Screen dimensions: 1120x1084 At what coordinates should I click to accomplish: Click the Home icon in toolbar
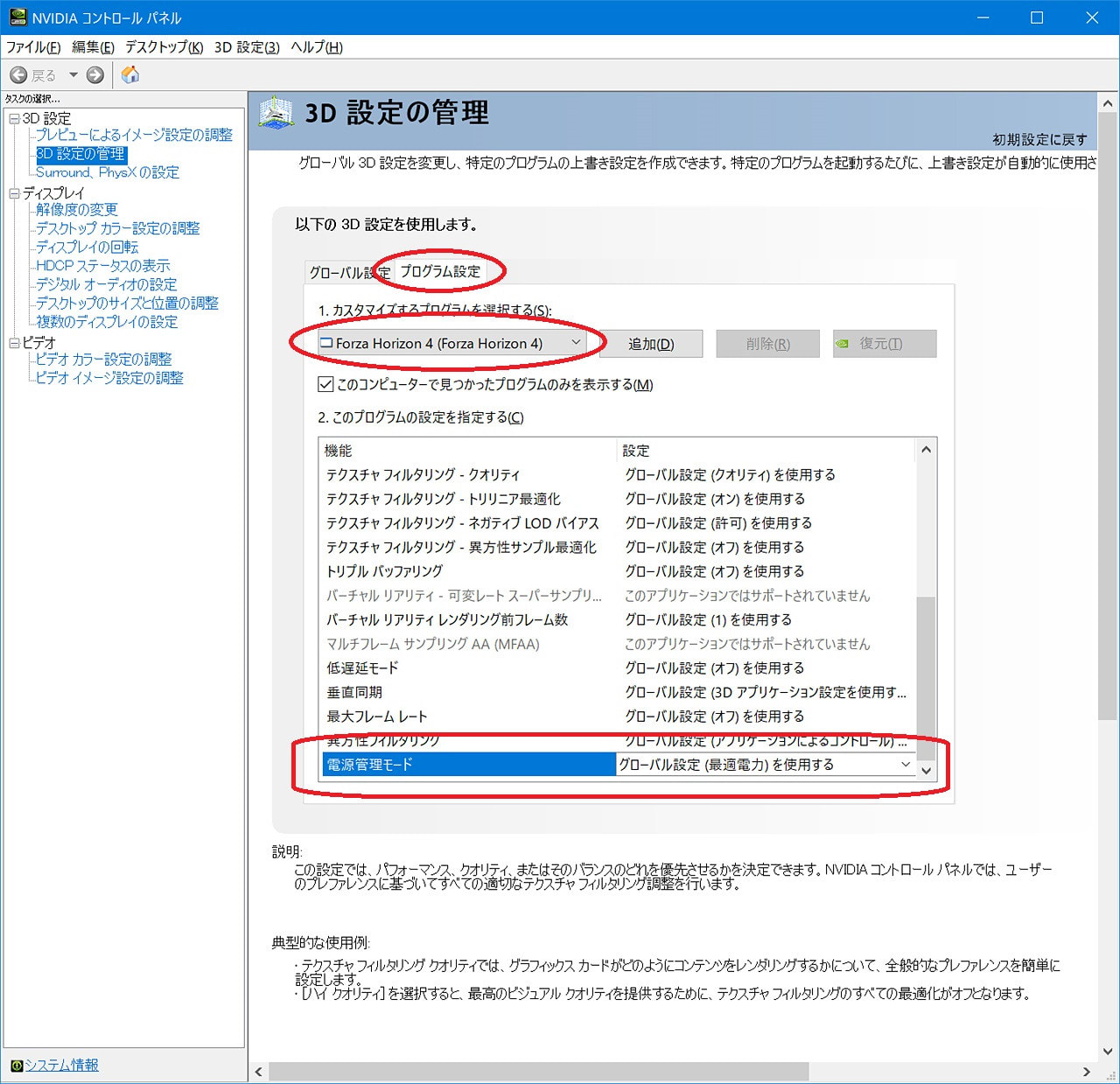click(130, 74)
